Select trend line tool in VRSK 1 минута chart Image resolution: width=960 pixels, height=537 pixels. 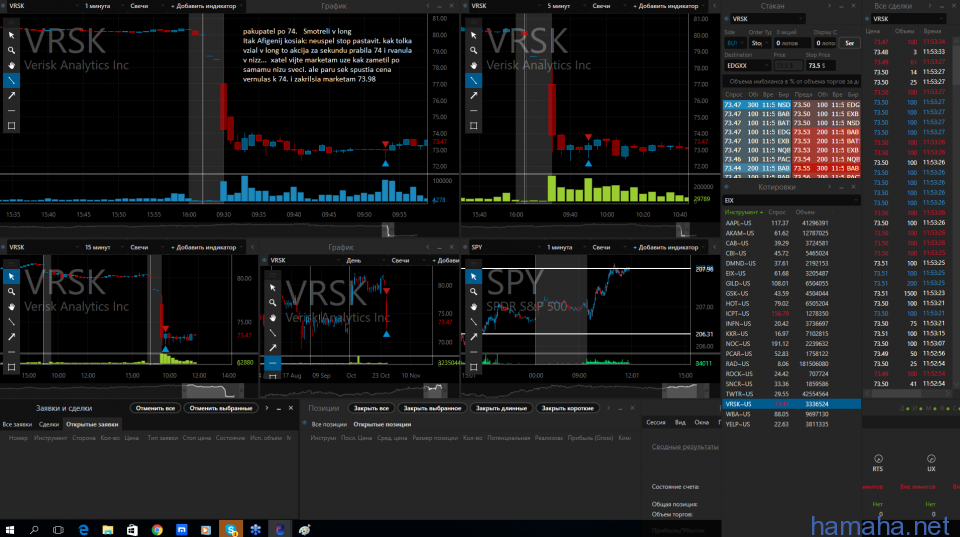[x=12, y=80]
